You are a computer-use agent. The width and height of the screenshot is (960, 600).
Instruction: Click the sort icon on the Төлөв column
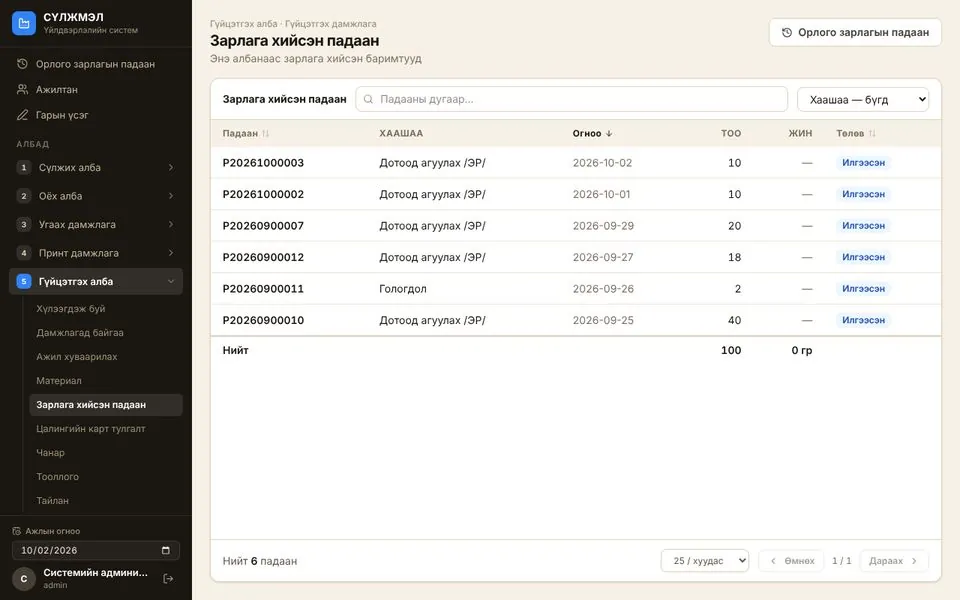tap(872, 133)
